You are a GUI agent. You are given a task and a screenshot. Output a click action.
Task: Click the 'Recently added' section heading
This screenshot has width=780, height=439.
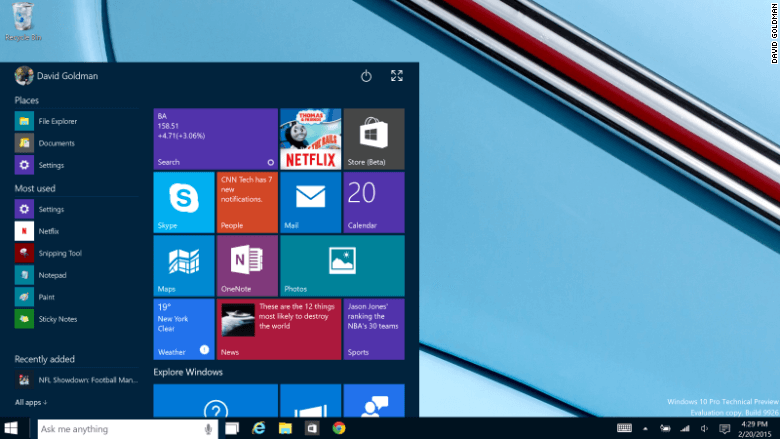[44, 359]
